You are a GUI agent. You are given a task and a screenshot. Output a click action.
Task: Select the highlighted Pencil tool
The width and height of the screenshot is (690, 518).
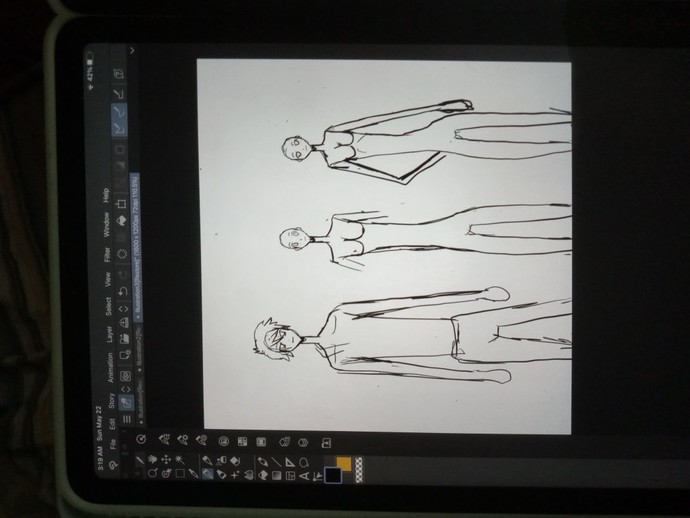click(x=207, y=474)
